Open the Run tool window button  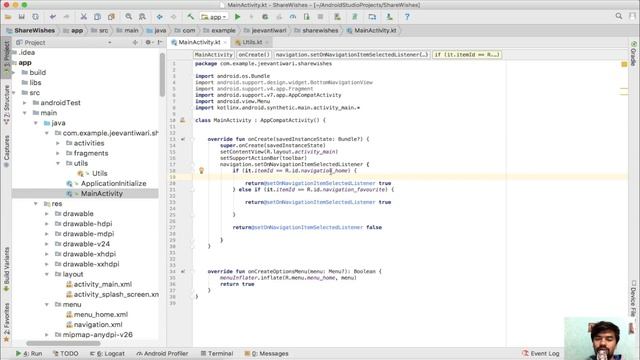click(29, 353)
